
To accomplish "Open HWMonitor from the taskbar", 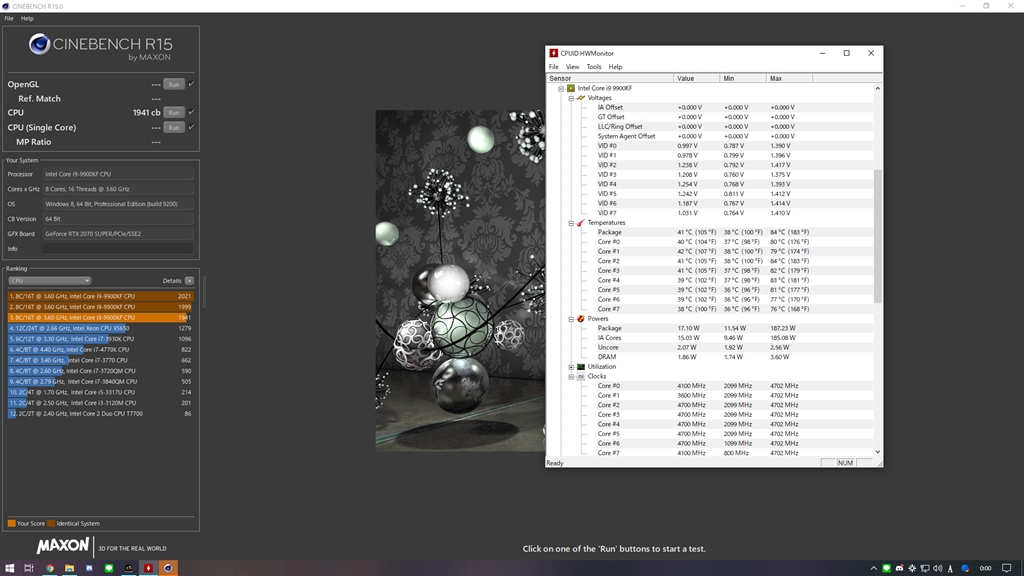I will coord(148,568).
